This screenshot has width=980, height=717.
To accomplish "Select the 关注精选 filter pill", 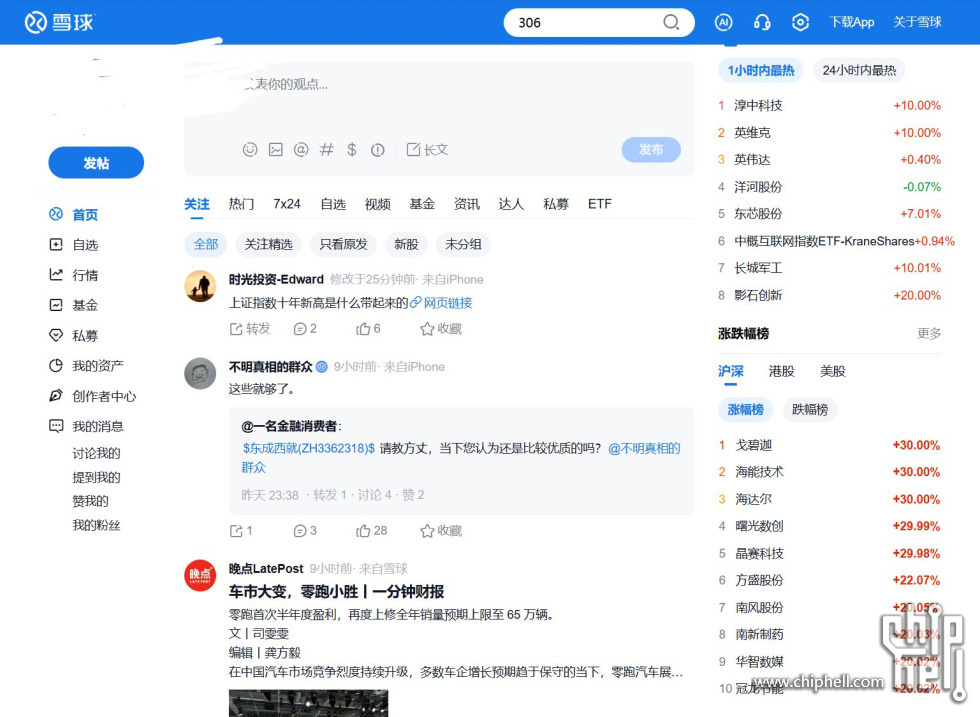I will tap(268, 244).
